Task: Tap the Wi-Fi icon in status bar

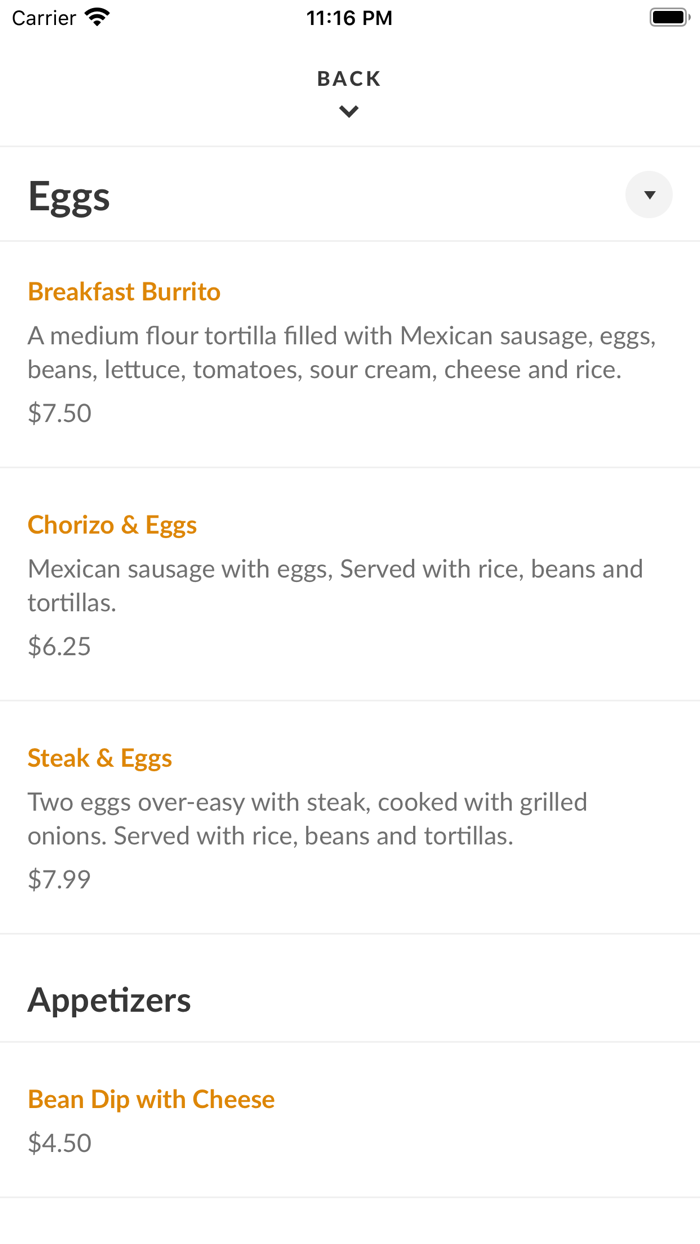Action: point(96,16)
